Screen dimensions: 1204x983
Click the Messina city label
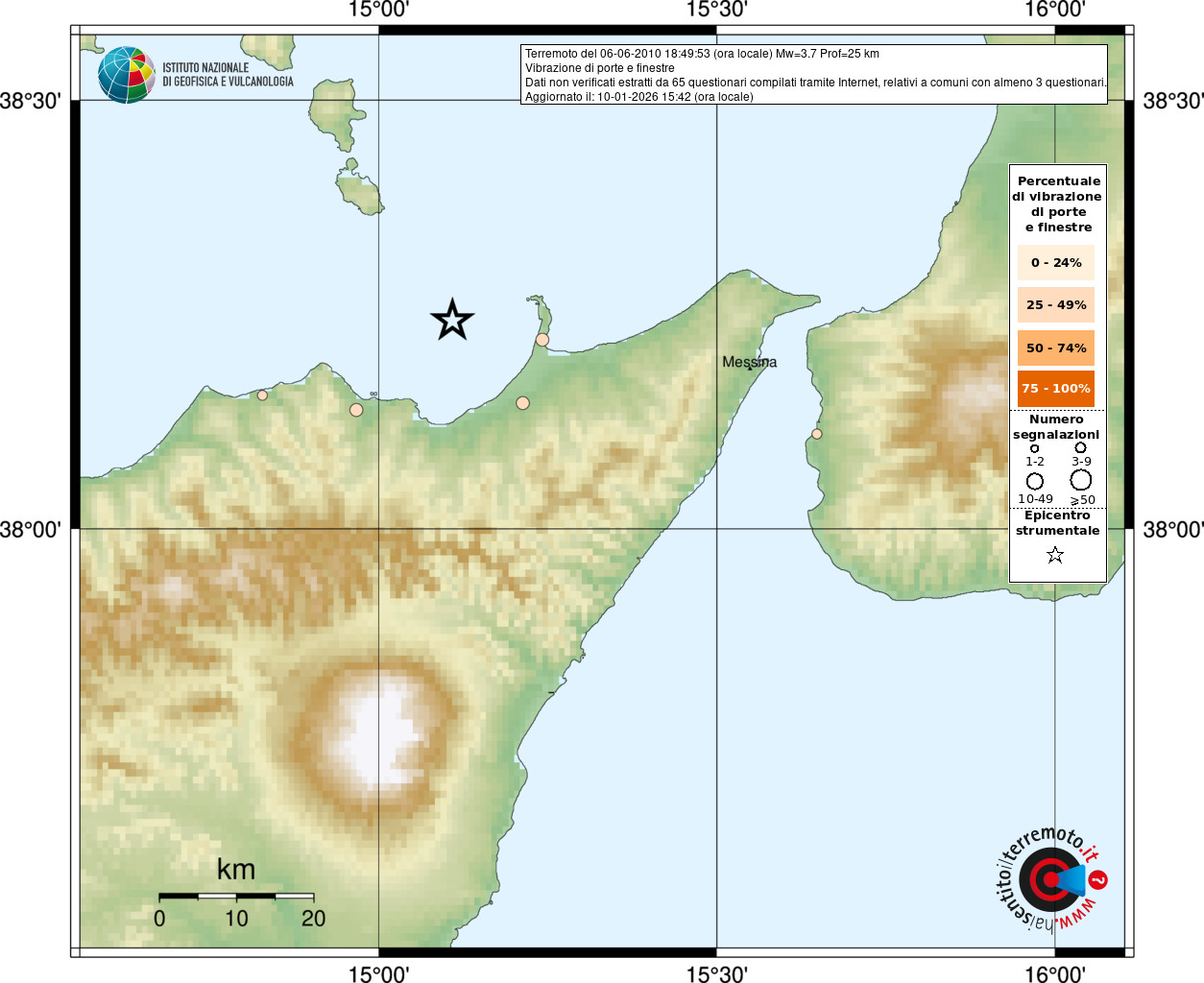coord(750,362)
